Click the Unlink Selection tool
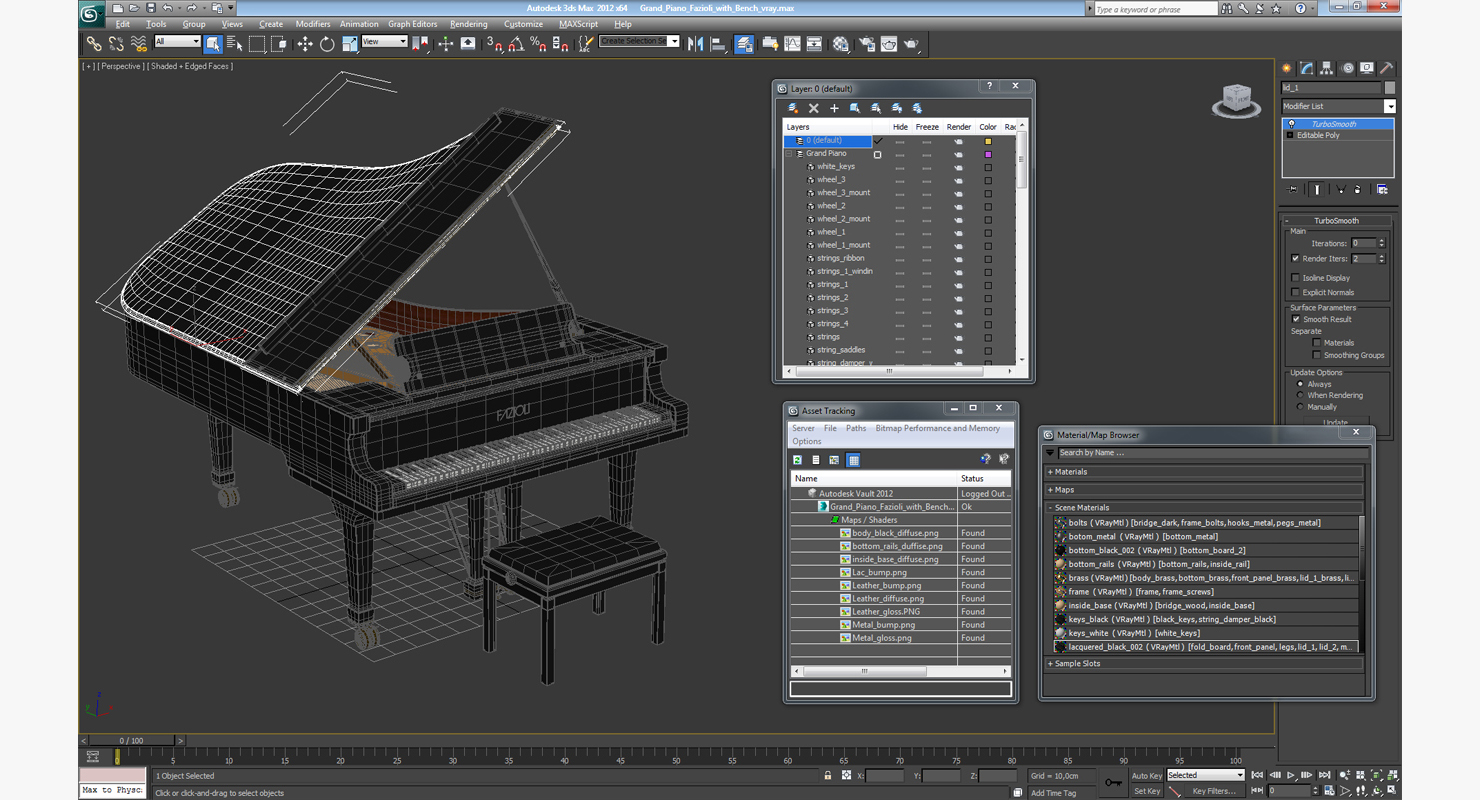Viewport: 1480px width, 800px height. coord(116,43)
